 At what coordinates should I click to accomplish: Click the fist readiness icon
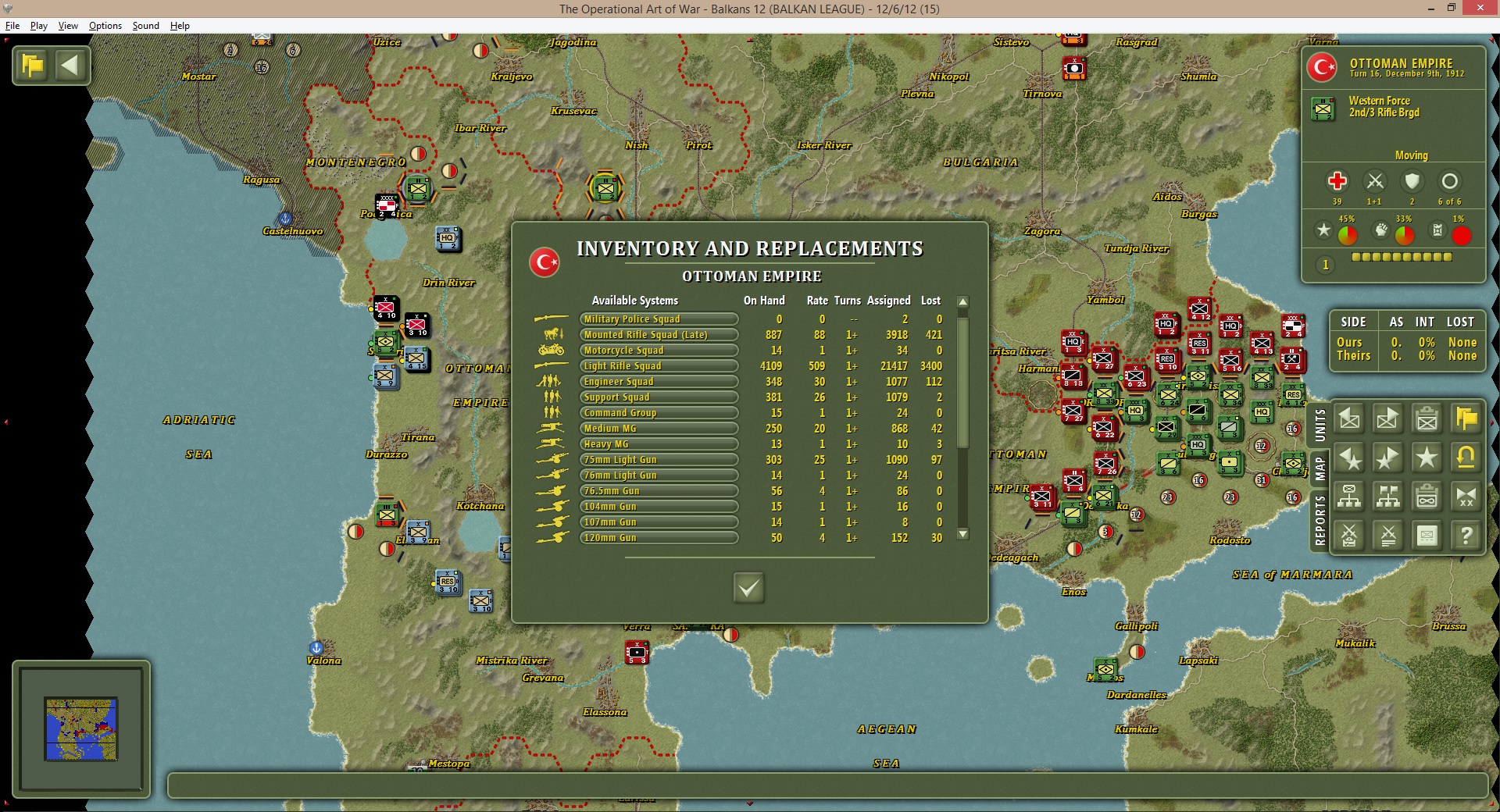1381,230
